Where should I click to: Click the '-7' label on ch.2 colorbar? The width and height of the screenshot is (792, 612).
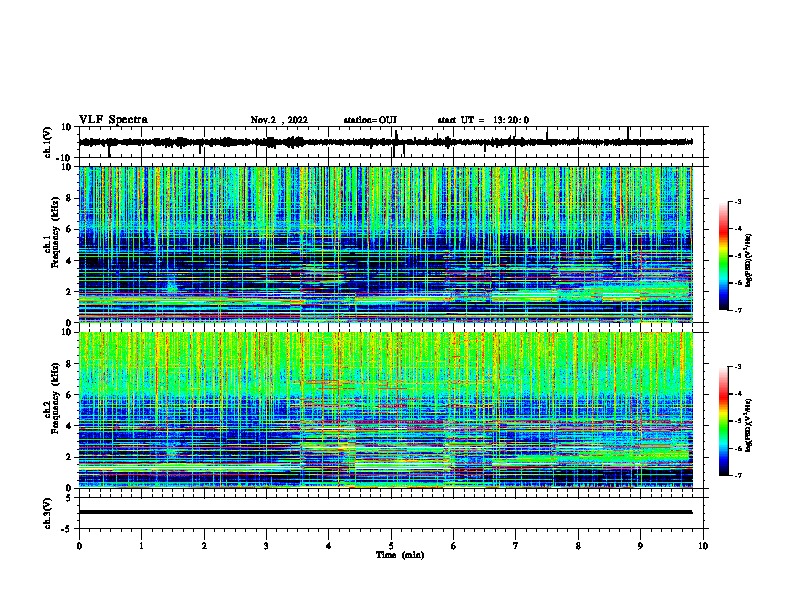(737, 475)
